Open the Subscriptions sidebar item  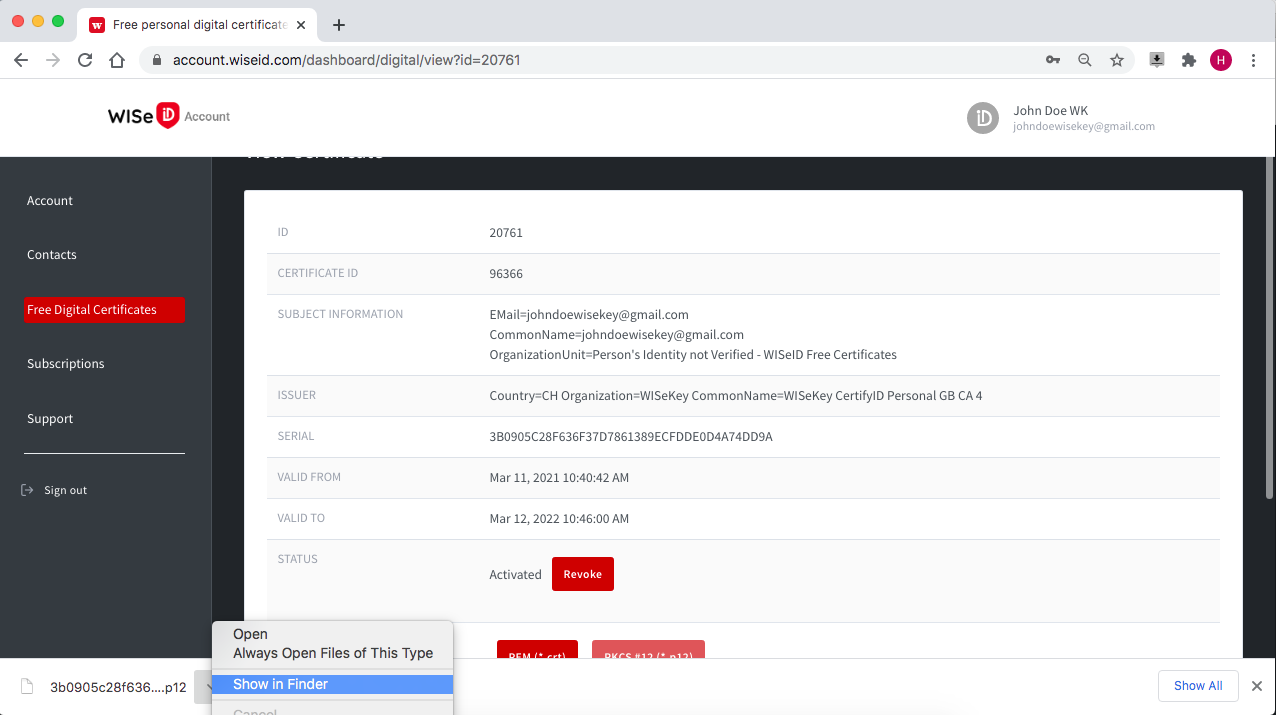(x=66, y=364)
